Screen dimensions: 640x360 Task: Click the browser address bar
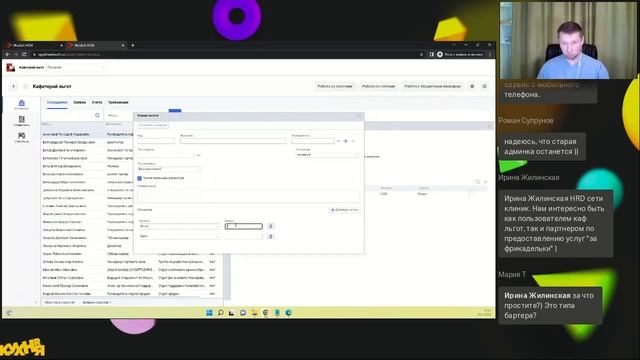224,54
